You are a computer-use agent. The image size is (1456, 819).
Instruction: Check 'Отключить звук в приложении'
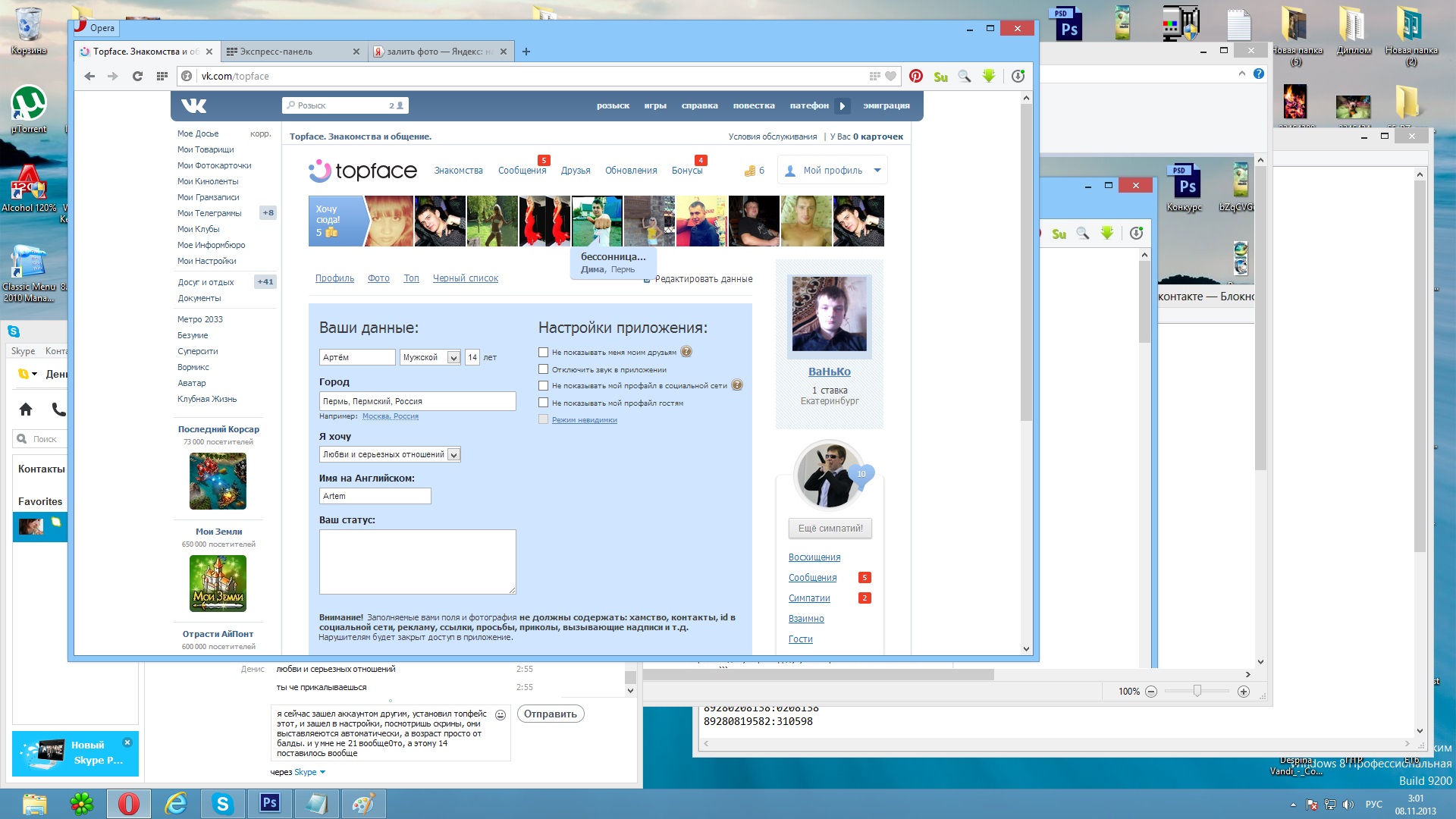point(543,369)
